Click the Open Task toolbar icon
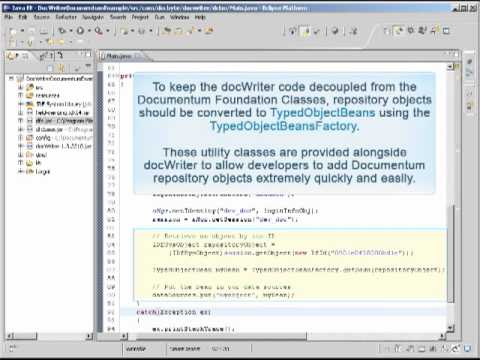480x360 pixels. (179, 31)
